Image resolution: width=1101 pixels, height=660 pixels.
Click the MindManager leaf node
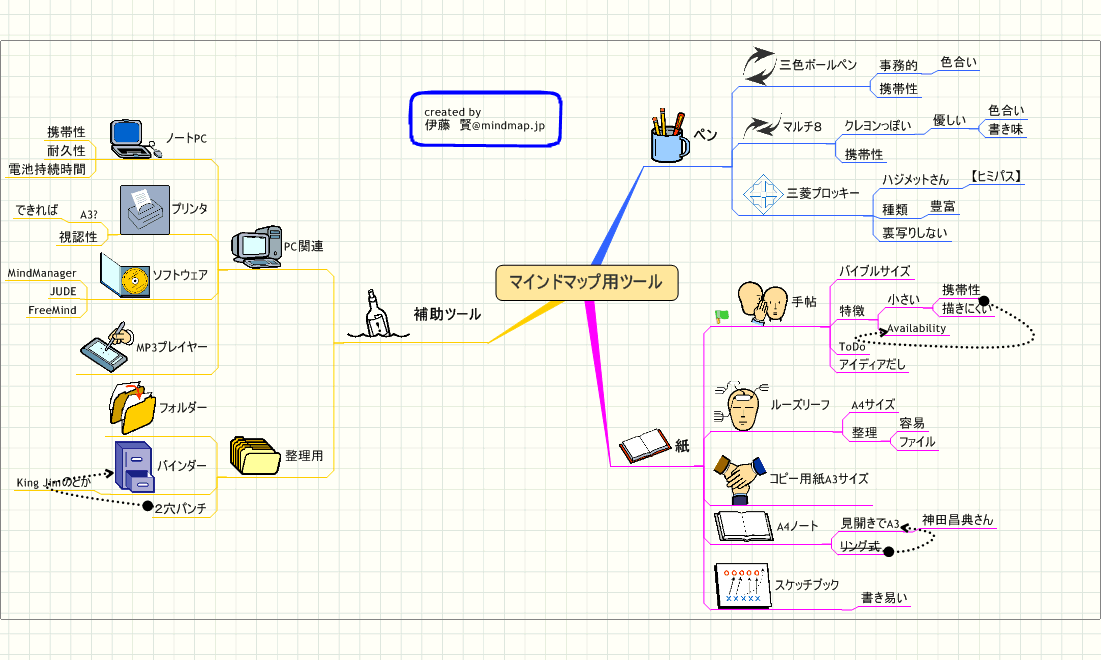(42, 272)
